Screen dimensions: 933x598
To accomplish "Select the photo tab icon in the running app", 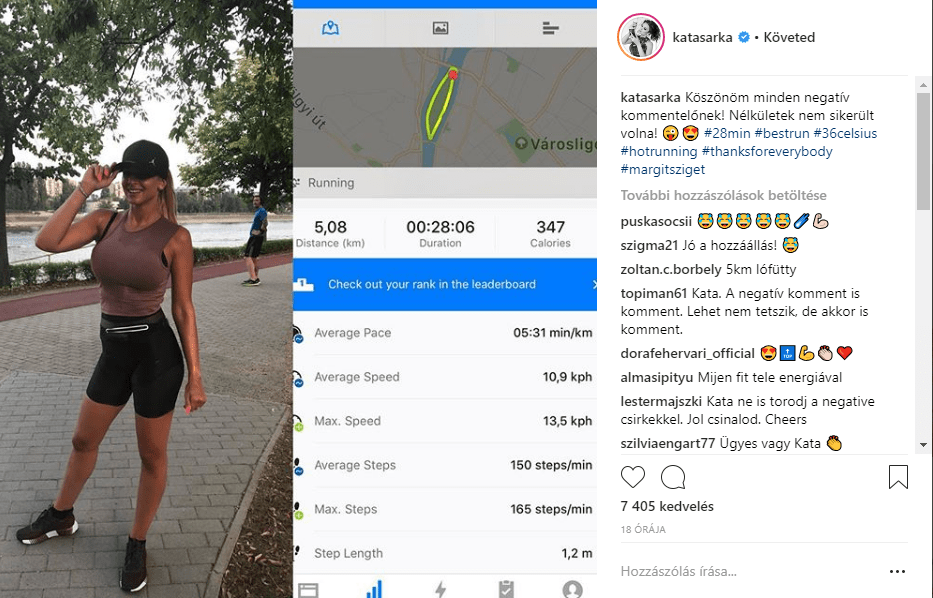I will [x=440, y=28].
